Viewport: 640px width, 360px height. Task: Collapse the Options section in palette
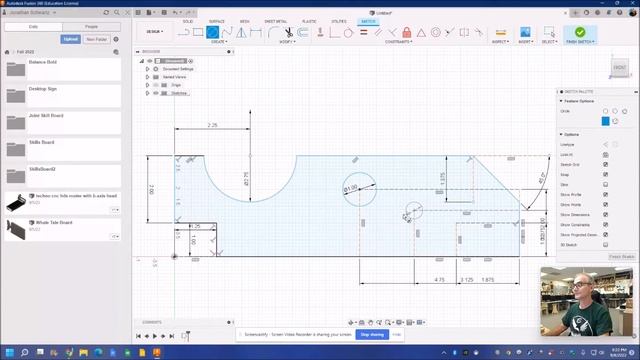click(x=561, y=134)
